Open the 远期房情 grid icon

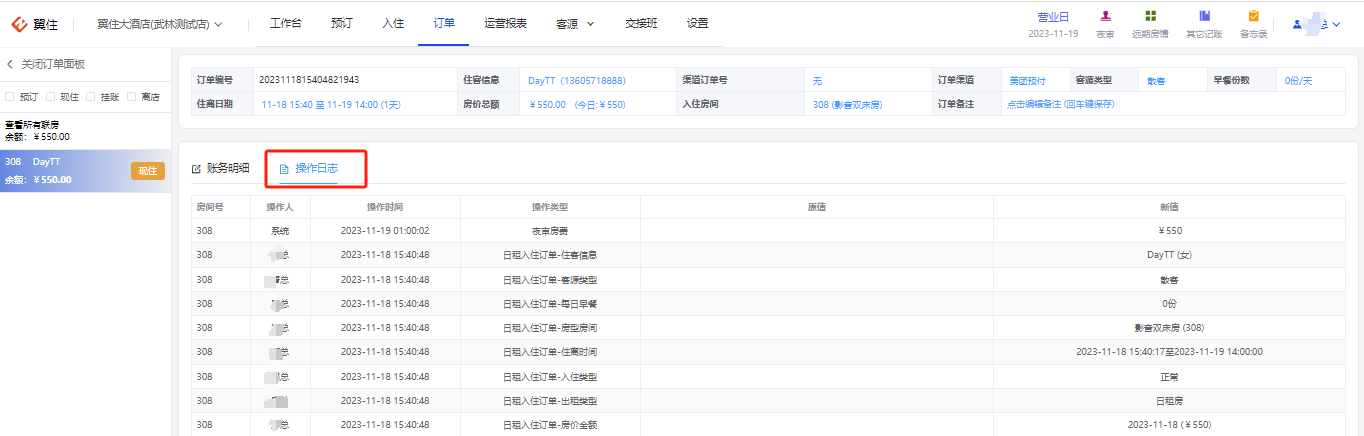[1151, 16]
